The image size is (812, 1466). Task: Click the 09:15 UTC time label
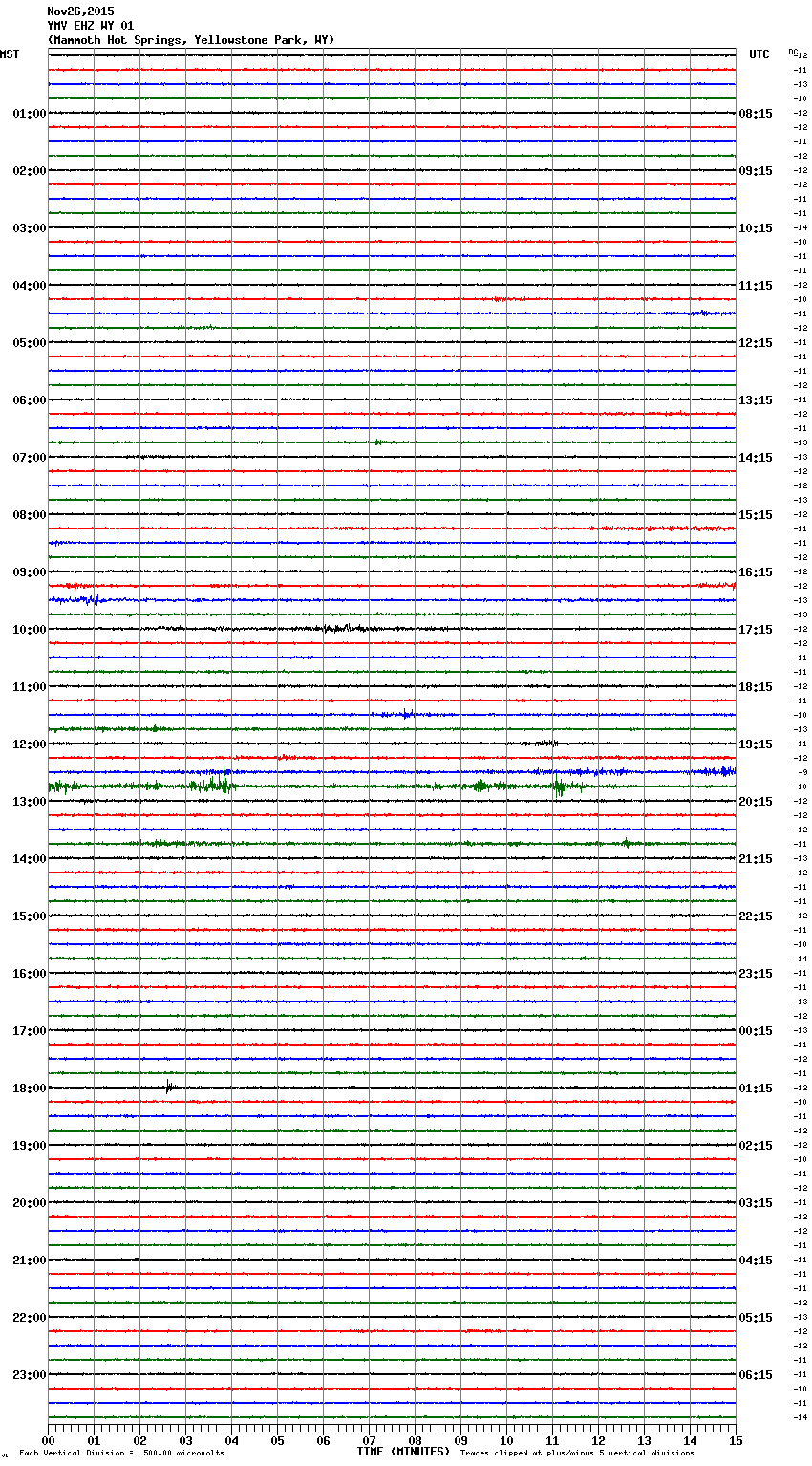coord(756,171)
